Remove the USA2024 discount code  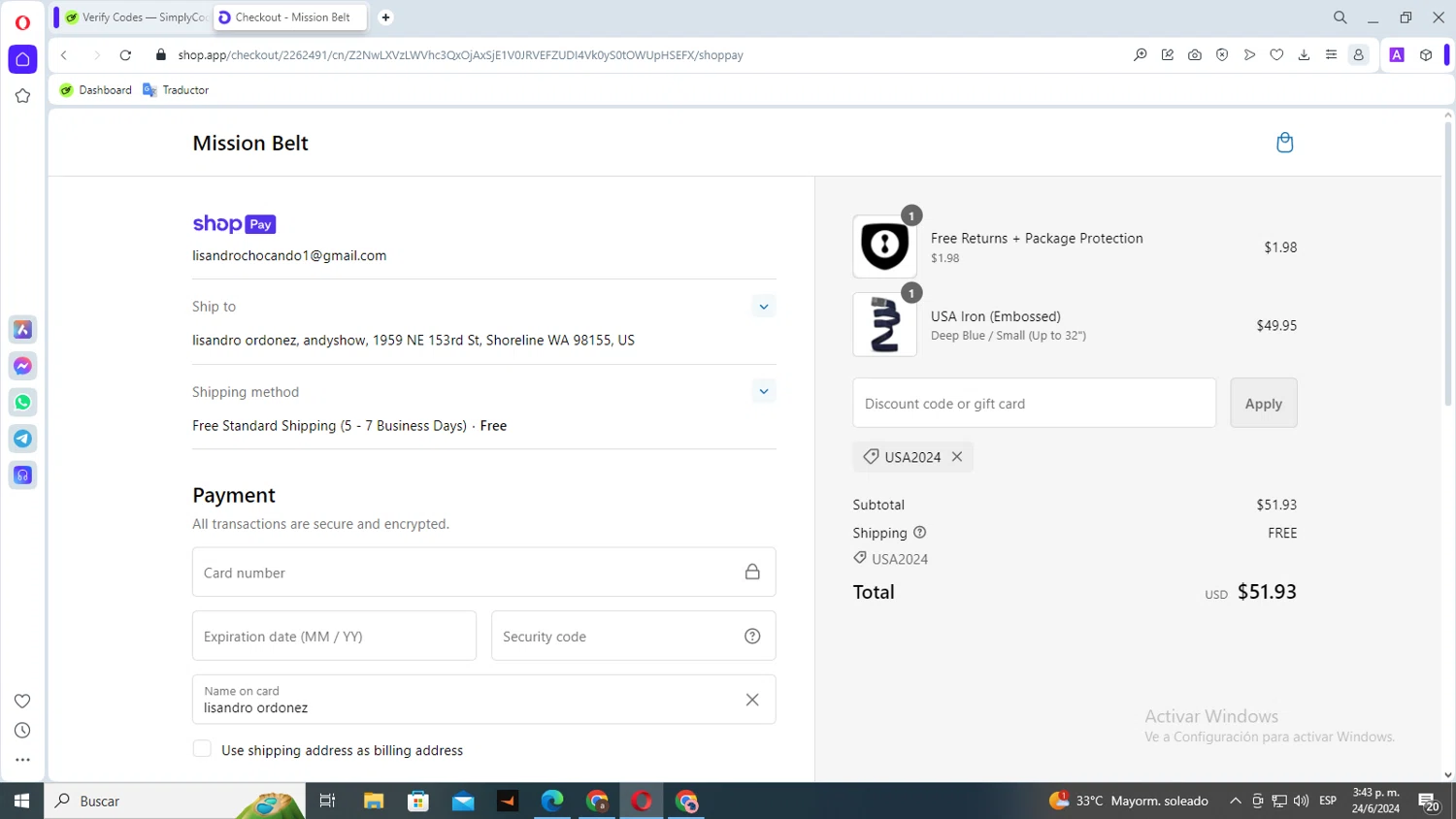[957, 457]
